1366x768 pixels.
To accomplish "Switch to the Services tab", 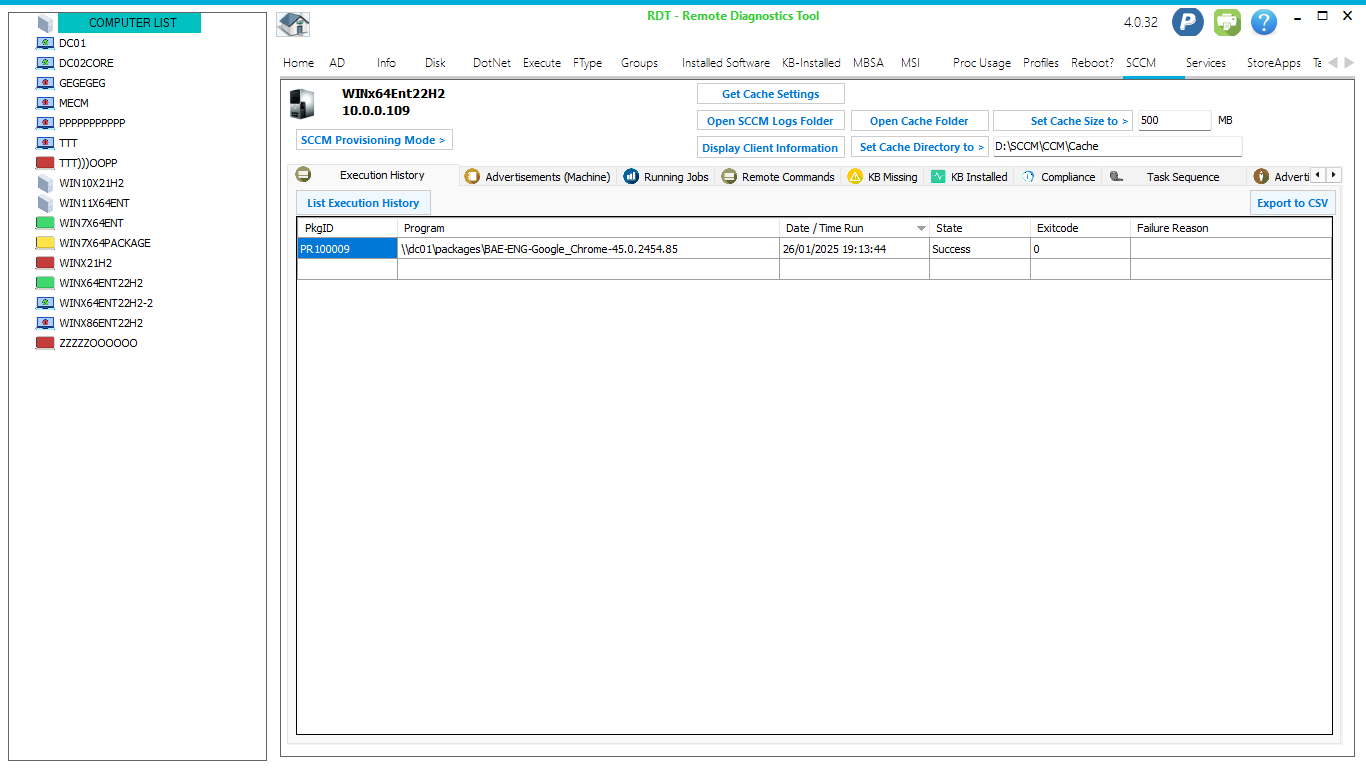I will pos(1206,62).
